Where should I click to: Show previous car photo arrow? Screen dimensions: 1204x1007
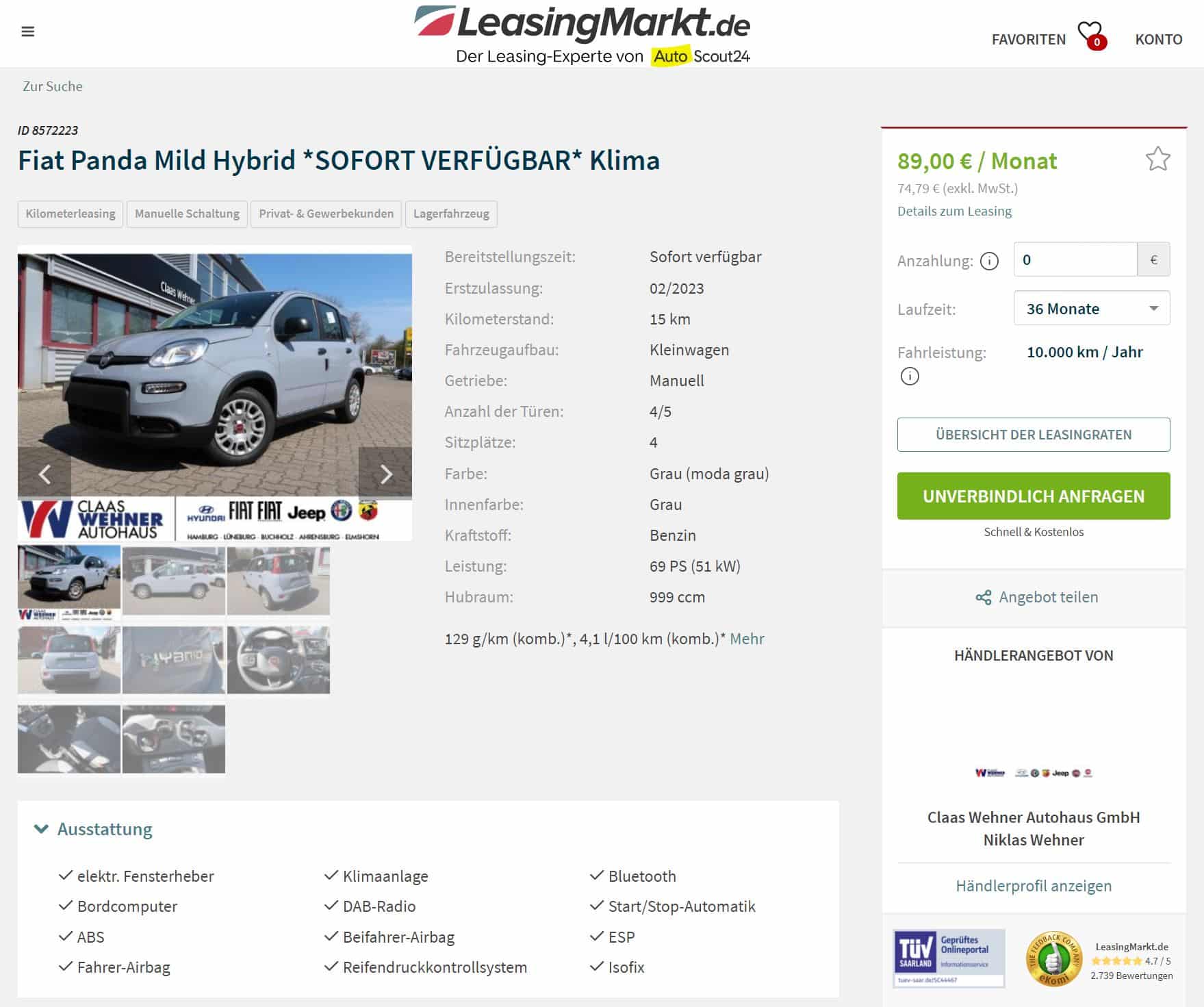44,473
